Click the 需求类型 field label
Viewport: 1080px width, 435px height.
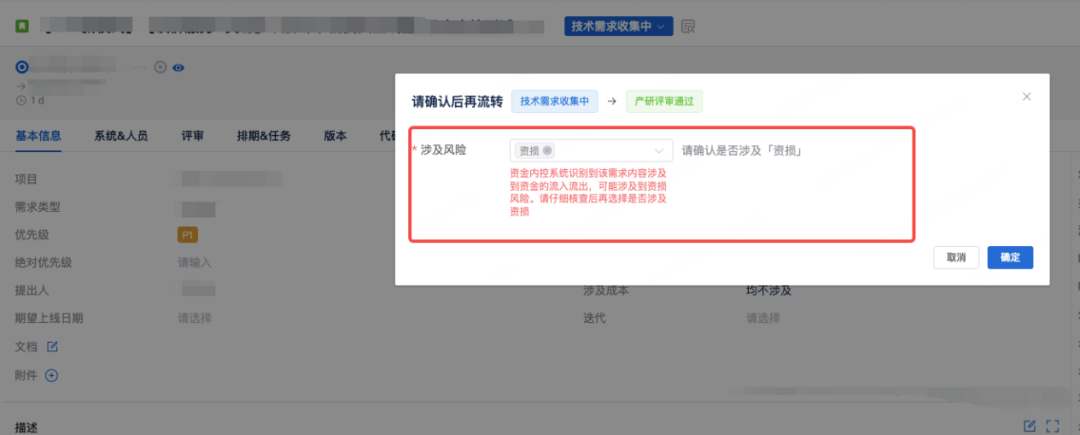click(x=38, y=207)
